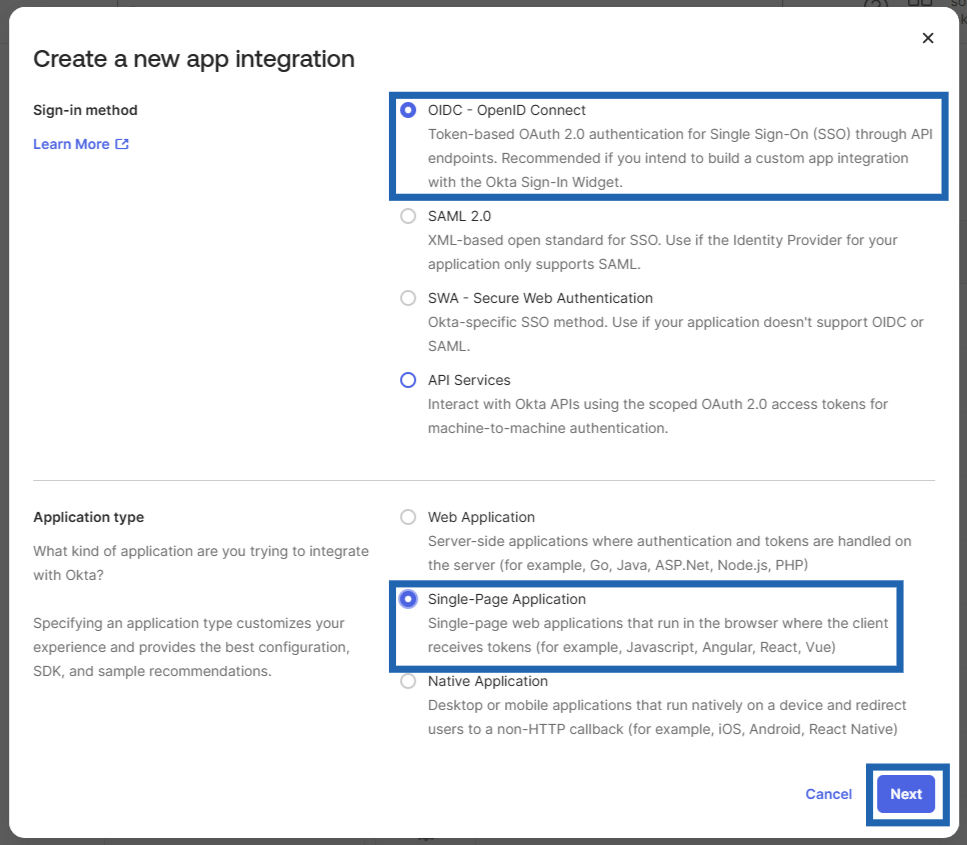The width and height of the screenshot is (967, 845).
Task: Click 'Specifying an application type customizes' text
Action: (x=191, y=647)
